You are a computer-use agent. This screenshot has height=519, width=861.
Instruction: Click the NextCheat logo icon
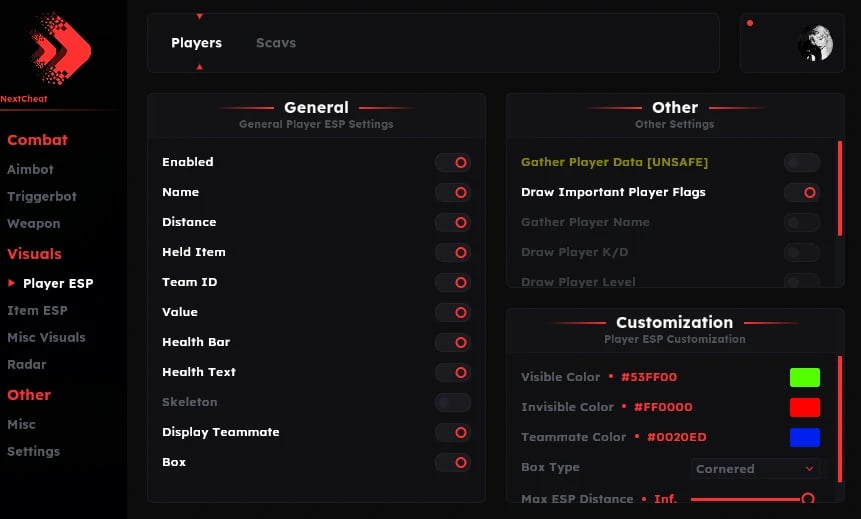click(x=60, y=48)
